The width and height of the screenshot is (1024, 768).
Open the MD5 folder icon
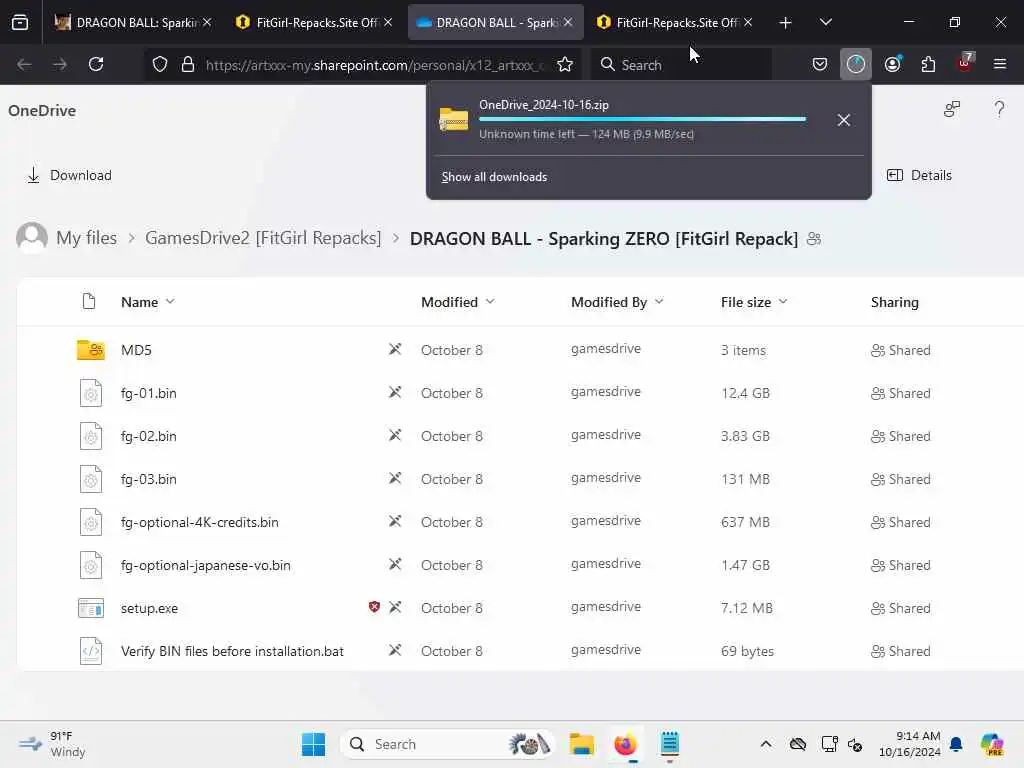pos(91,350)
